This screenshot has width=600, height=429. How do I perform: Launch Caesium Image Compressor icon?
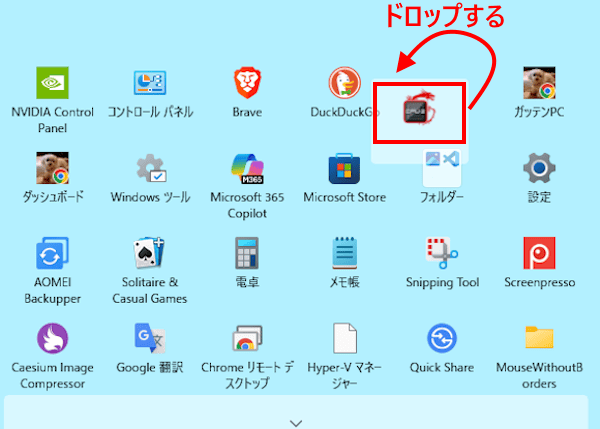click(52, 338)
